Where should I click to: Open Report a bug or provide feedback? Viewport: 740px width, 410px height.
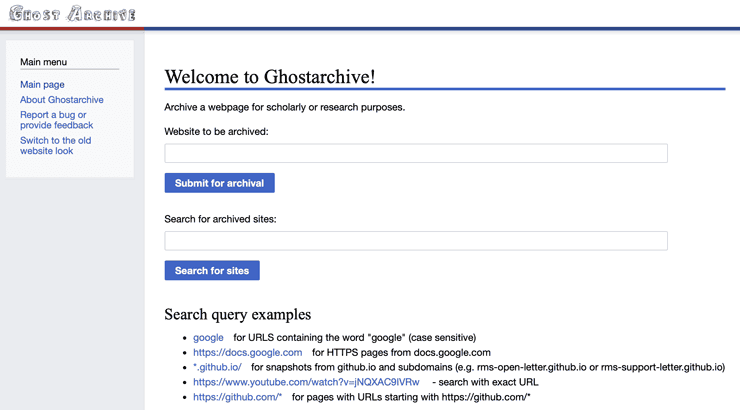pyautogui.click(x=56, y=120)
